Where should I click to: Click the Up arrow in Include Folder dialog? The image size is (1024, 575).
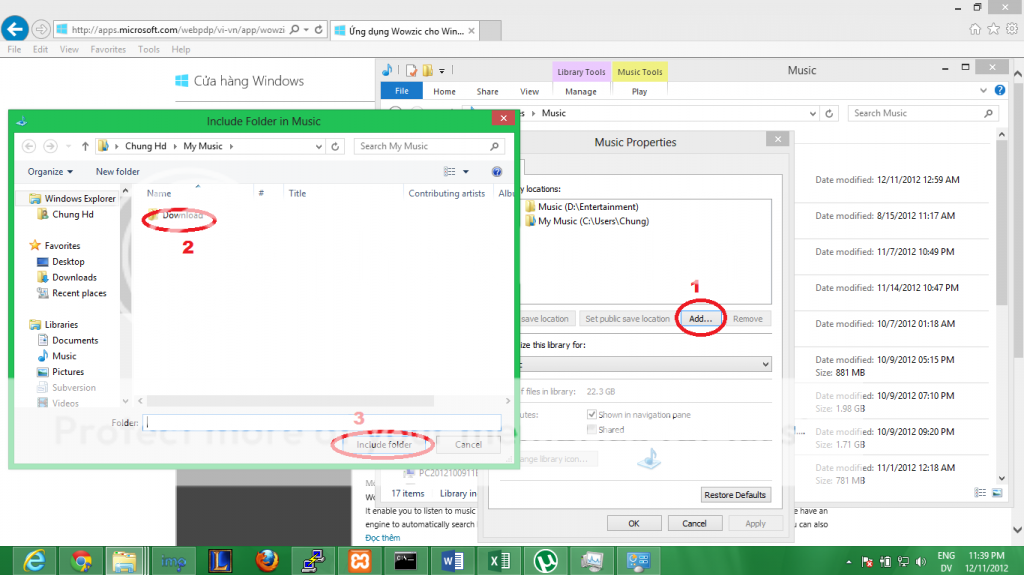[85, 146]
